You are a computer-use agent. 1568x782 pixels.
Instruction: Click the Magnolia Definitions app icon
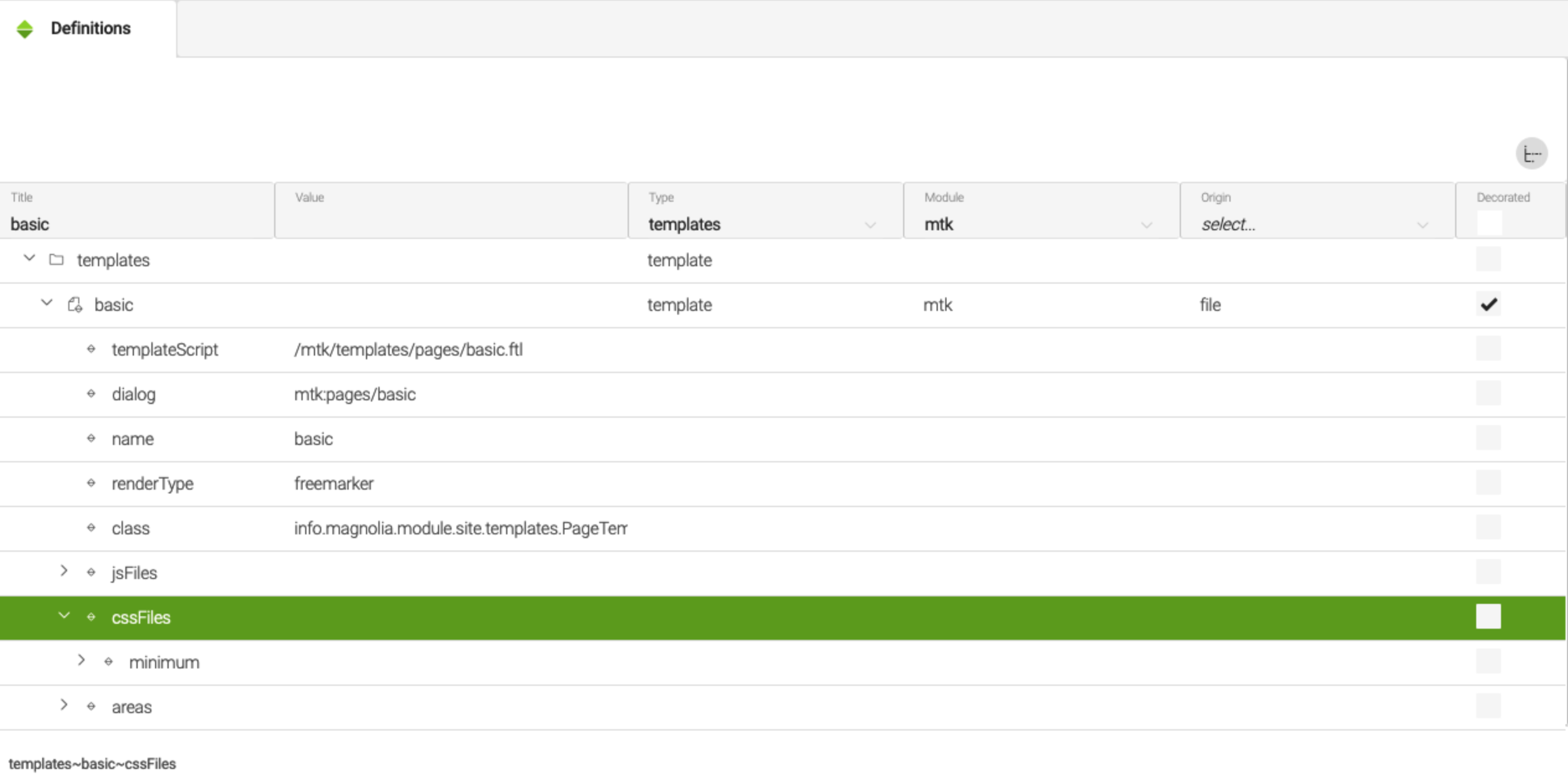[x=25, y=27]
